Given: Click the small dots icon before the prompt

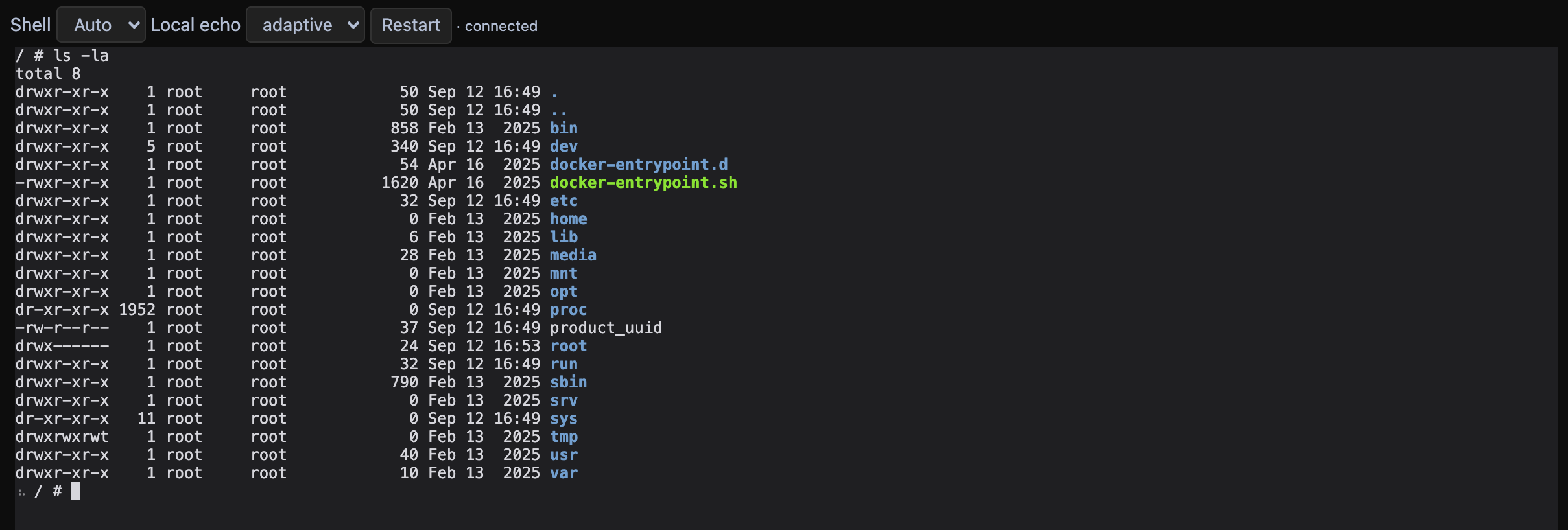Looking at the screenshot, I should (x=21, y=493).
